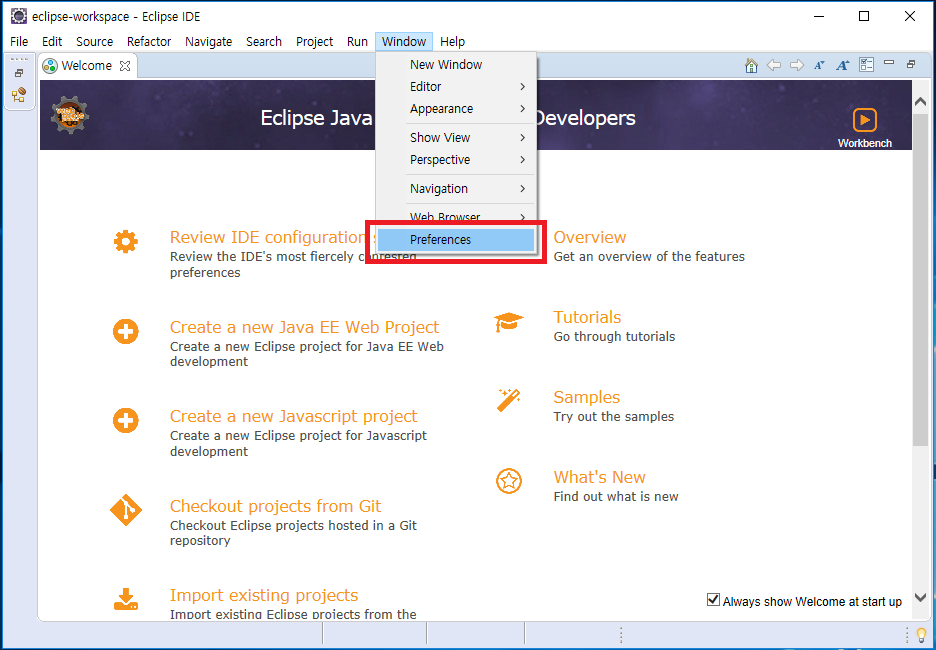Open the Run menu
This screenshot has width=936, height=650.
click(357, 41)
